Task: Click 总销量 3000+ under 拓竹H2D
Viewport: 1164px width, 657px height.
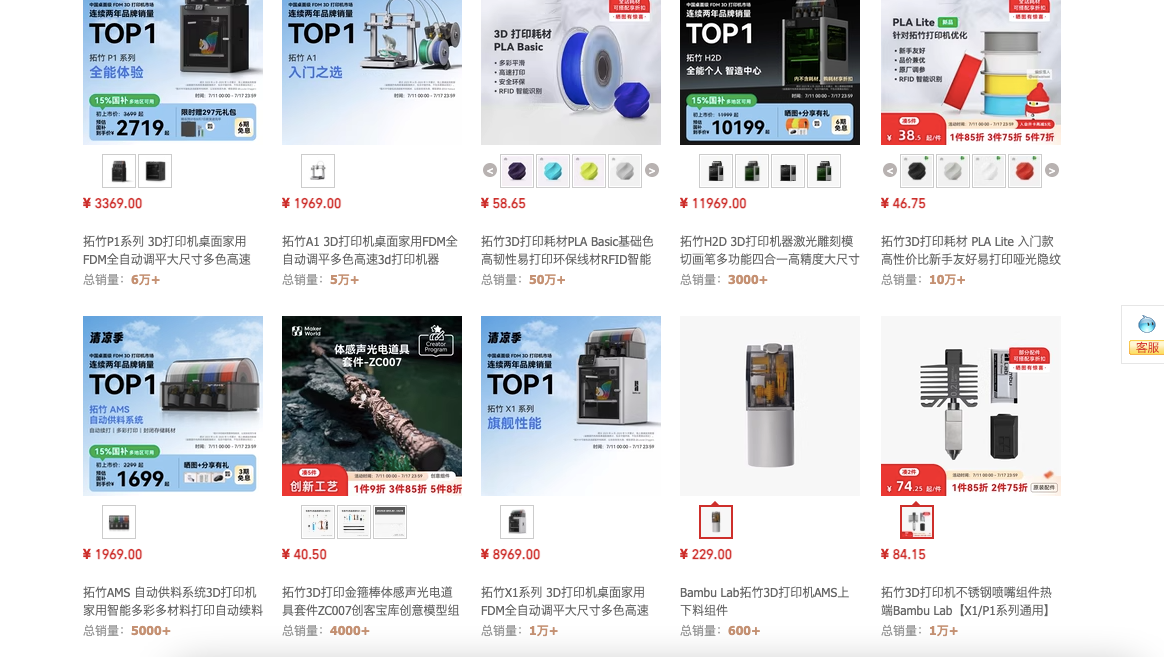Action: (724, 280)
